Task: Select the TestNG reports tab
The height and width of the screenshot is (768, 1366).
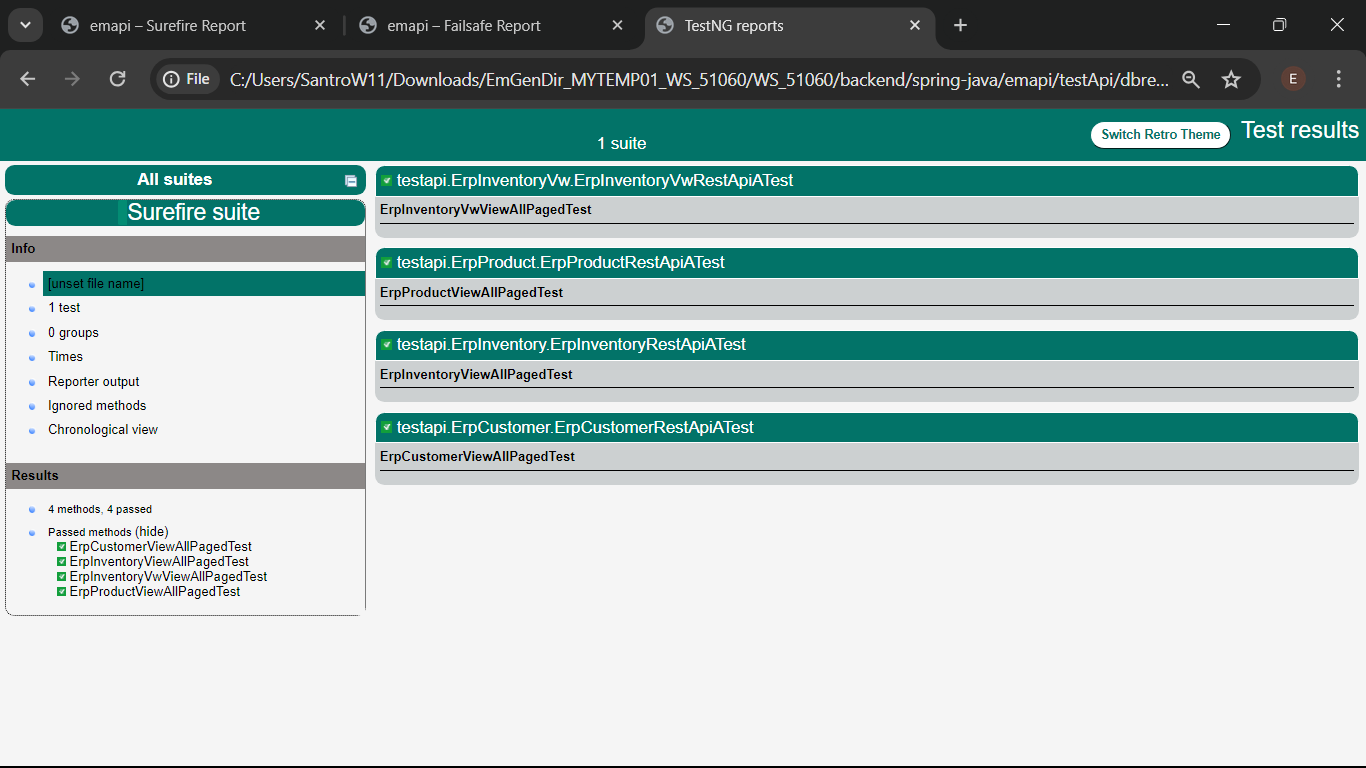Action: point(788,26)
